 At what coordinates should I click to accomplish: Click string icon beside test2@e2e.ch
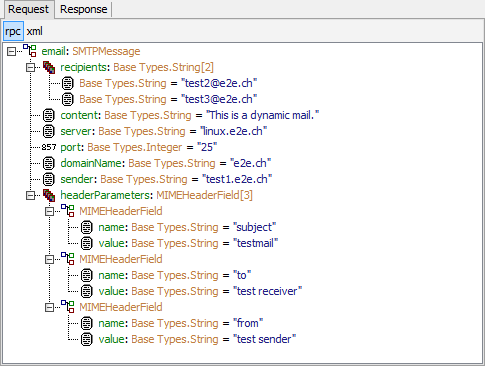68,83
